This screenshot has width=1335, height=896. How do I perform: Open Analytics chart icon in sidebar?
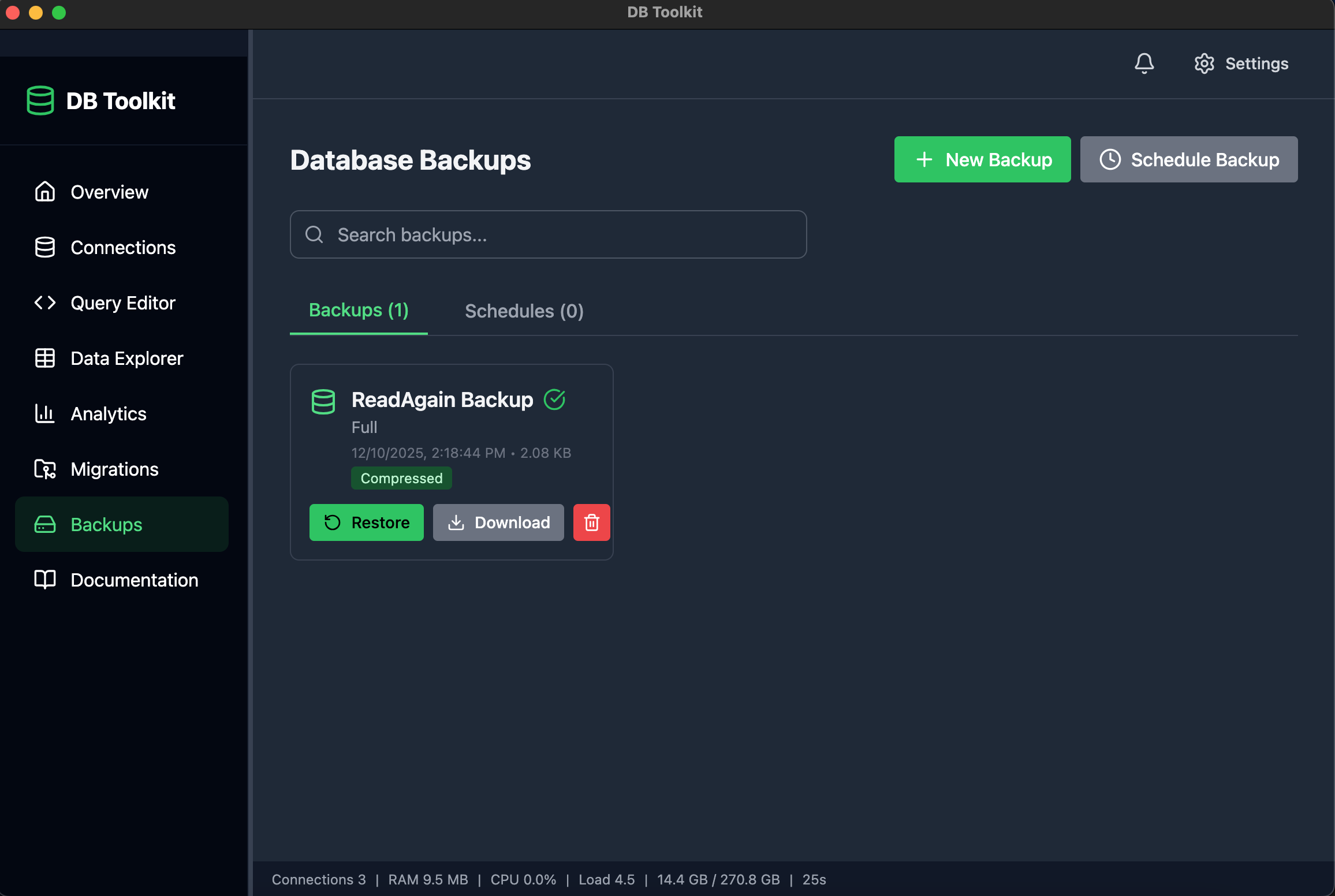coord(45,413)
